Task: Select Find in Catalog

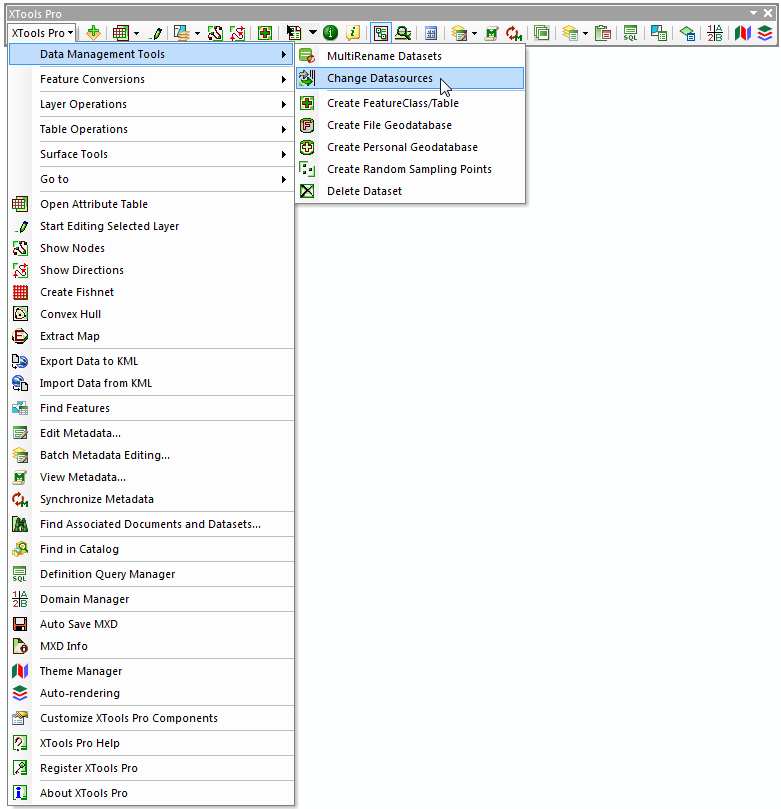Action: (x=151, y=549)
